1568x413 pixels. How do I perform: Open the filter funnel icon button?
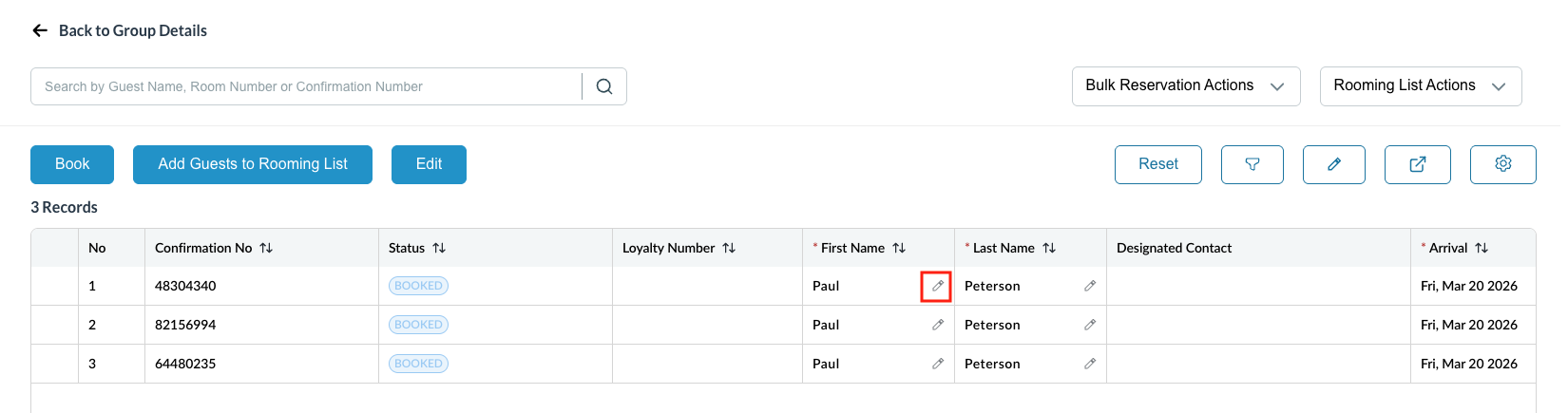1252,164
